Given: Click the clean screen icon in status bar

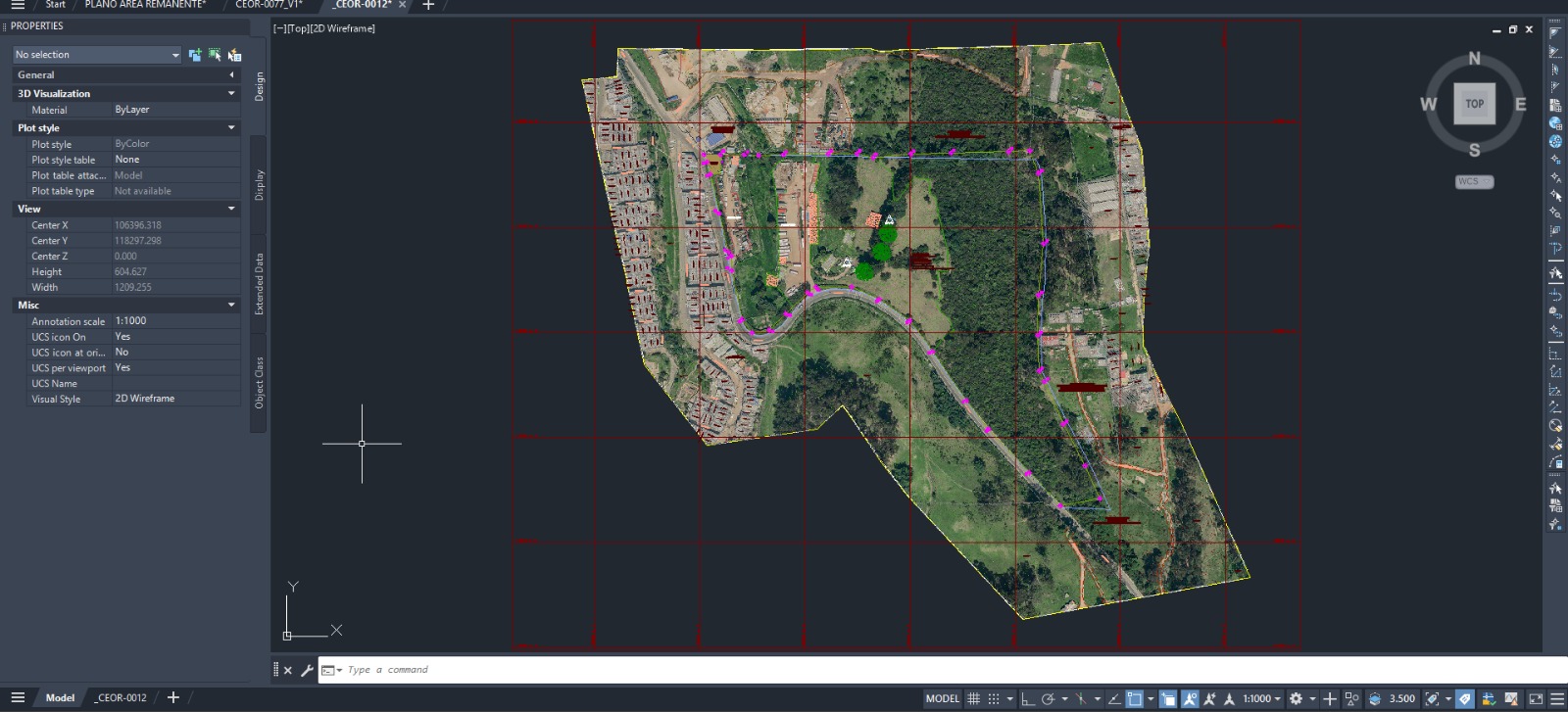Looking at the screenshot, I should (1536, 698).
